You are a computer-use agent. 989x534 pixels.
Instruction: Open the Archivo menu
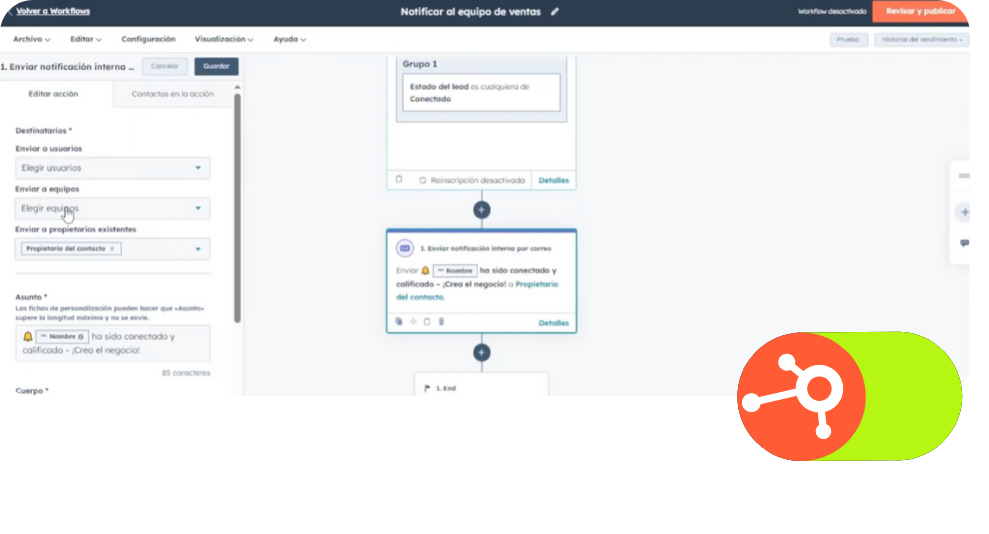click(x=32, y=39)
